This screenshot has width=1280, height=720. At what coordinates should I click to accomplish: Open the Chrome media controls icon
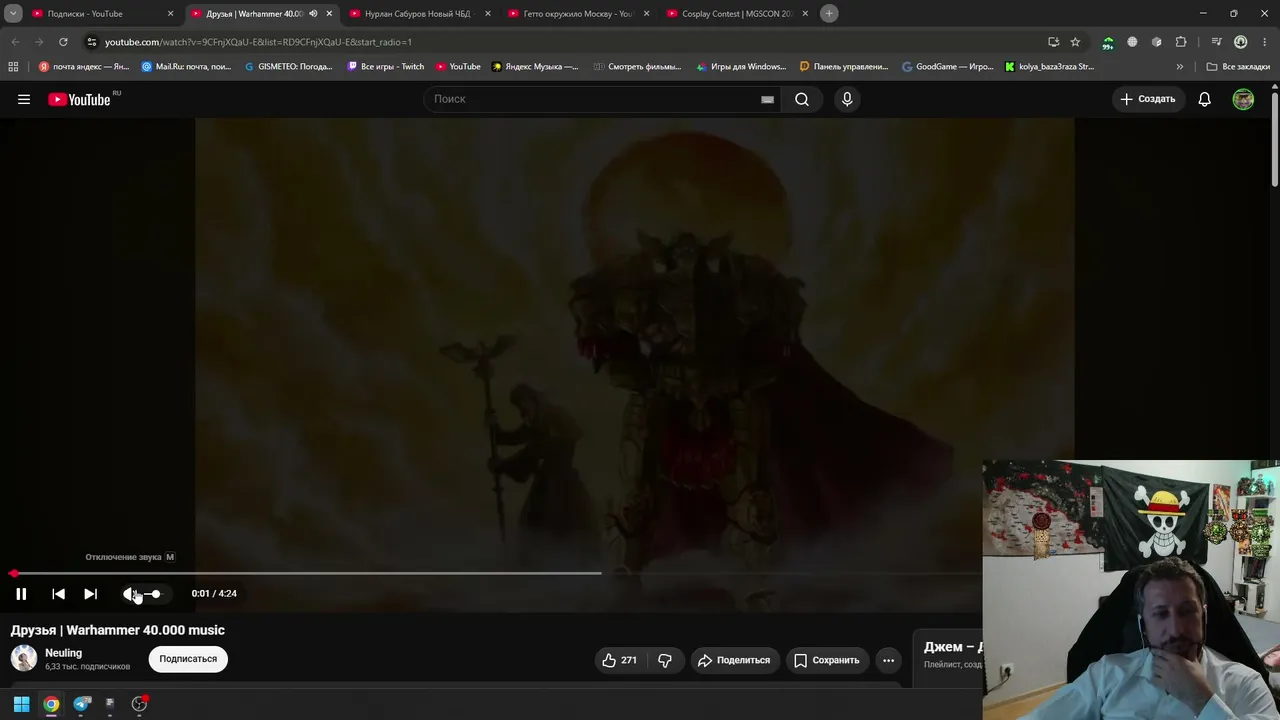point(1216,42)
